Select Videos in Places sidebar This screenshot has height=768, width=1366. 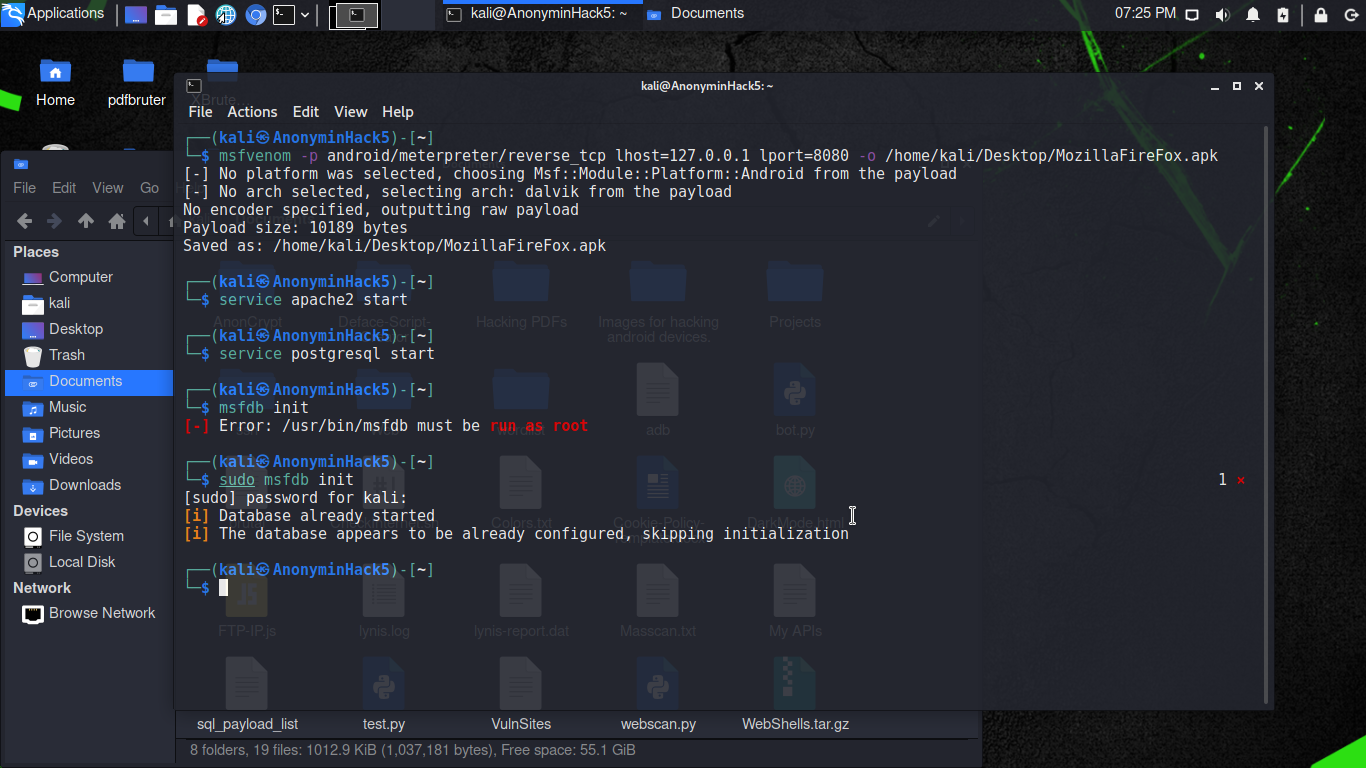coord(89,459)
